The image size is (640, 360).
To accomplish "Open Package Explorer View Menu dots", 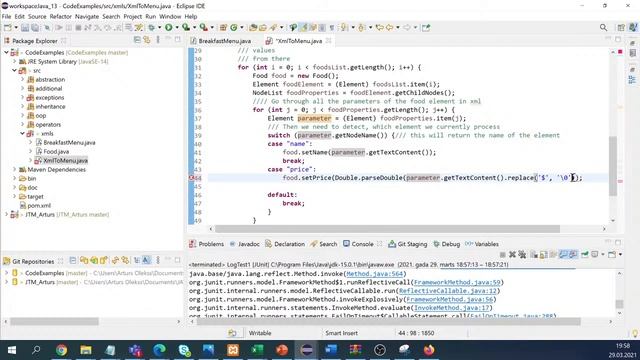I will point(158,40).
